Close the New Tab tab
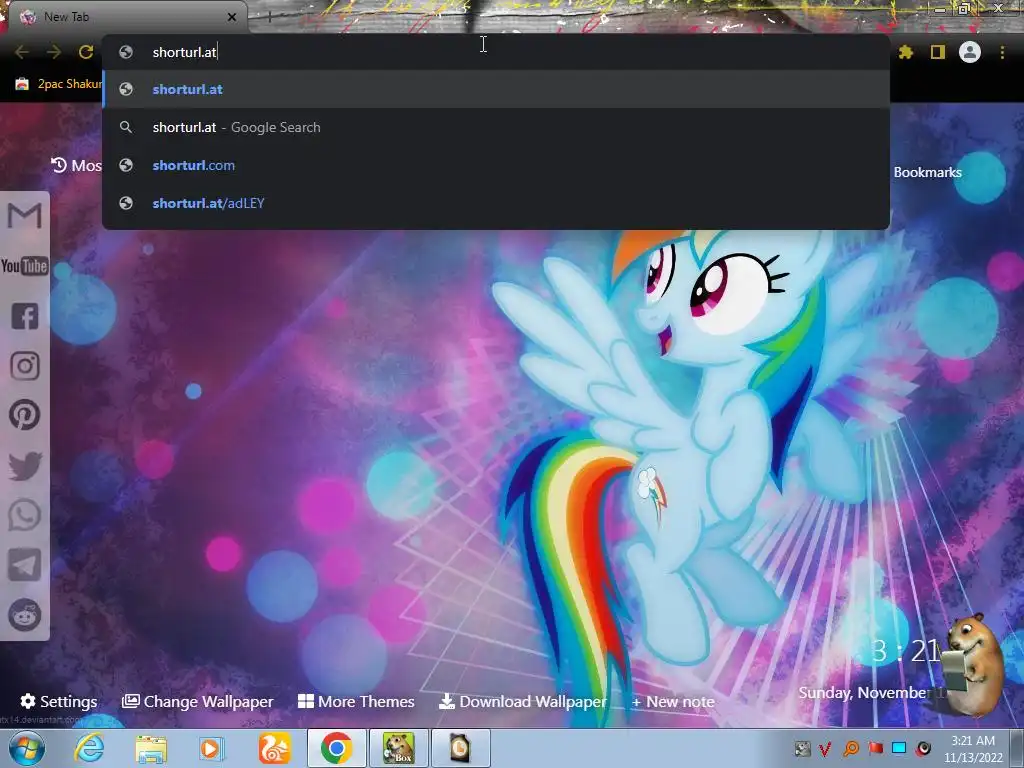This screenshot has width=1024, height=768. (x=232, y=17)
